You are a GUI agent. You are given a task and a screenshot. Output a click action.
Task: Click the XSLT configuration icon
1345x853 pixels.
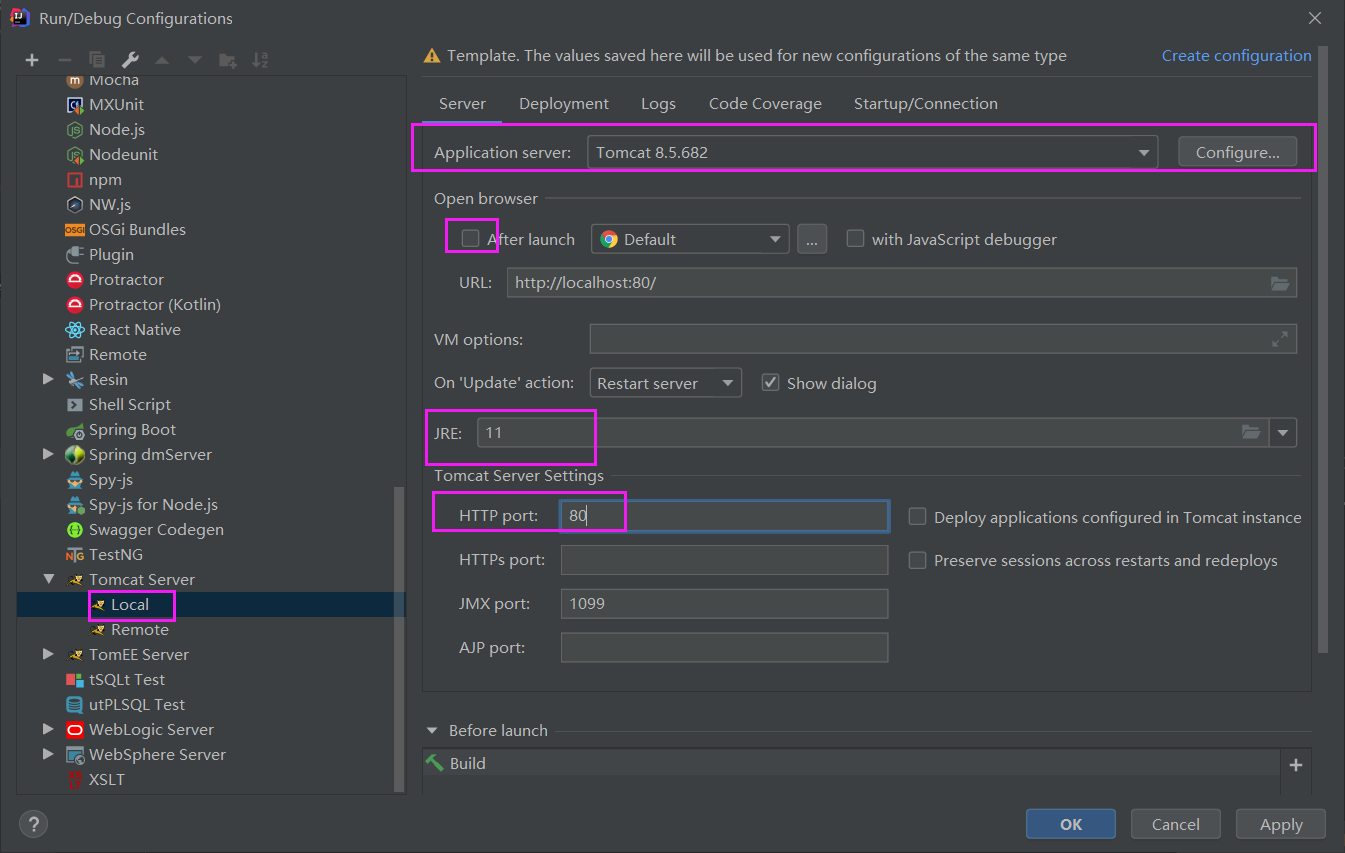(74, 780)
